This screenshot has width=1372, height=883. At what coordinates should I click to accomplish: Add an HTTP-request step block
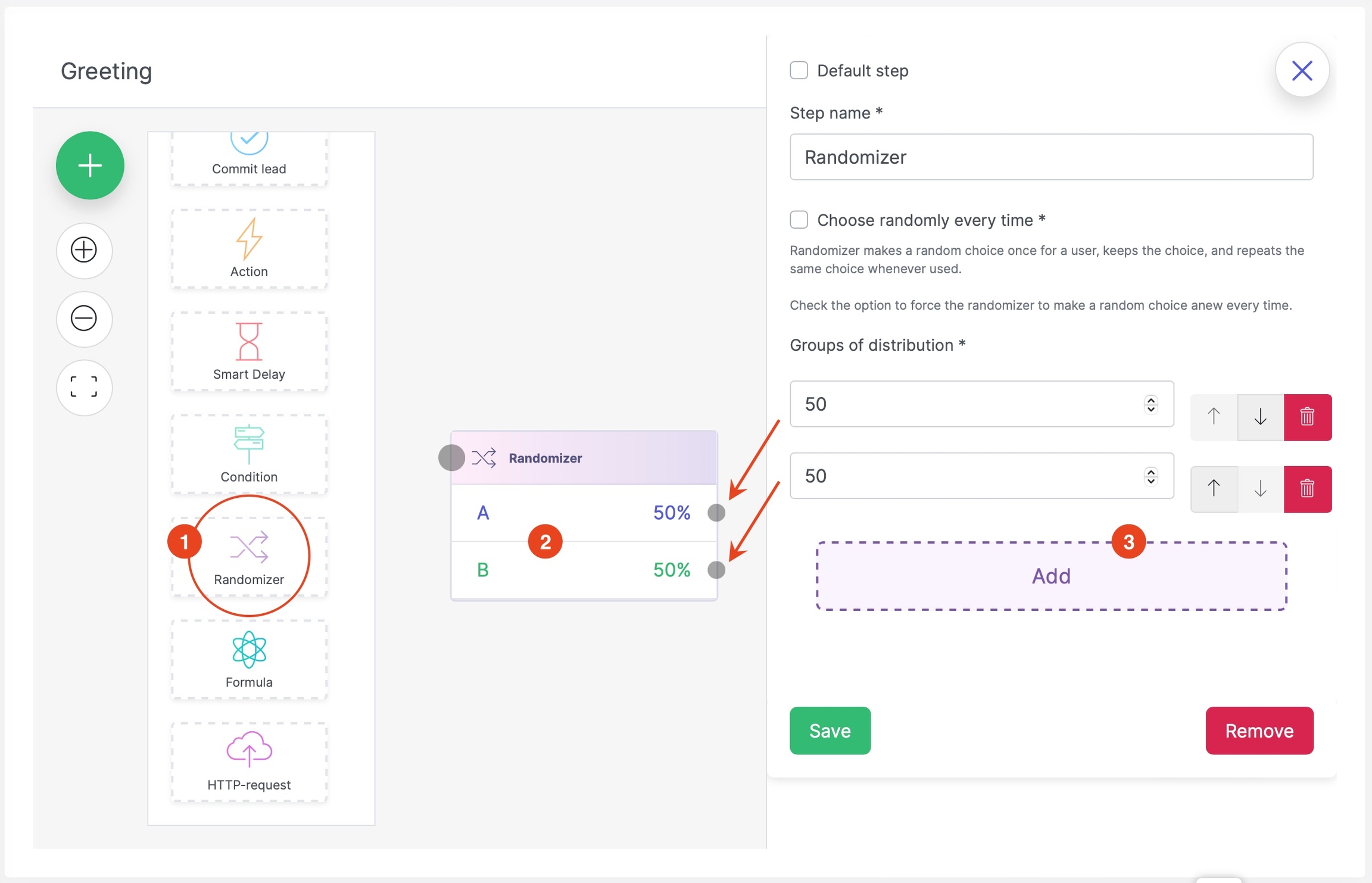tap(249, 762)
